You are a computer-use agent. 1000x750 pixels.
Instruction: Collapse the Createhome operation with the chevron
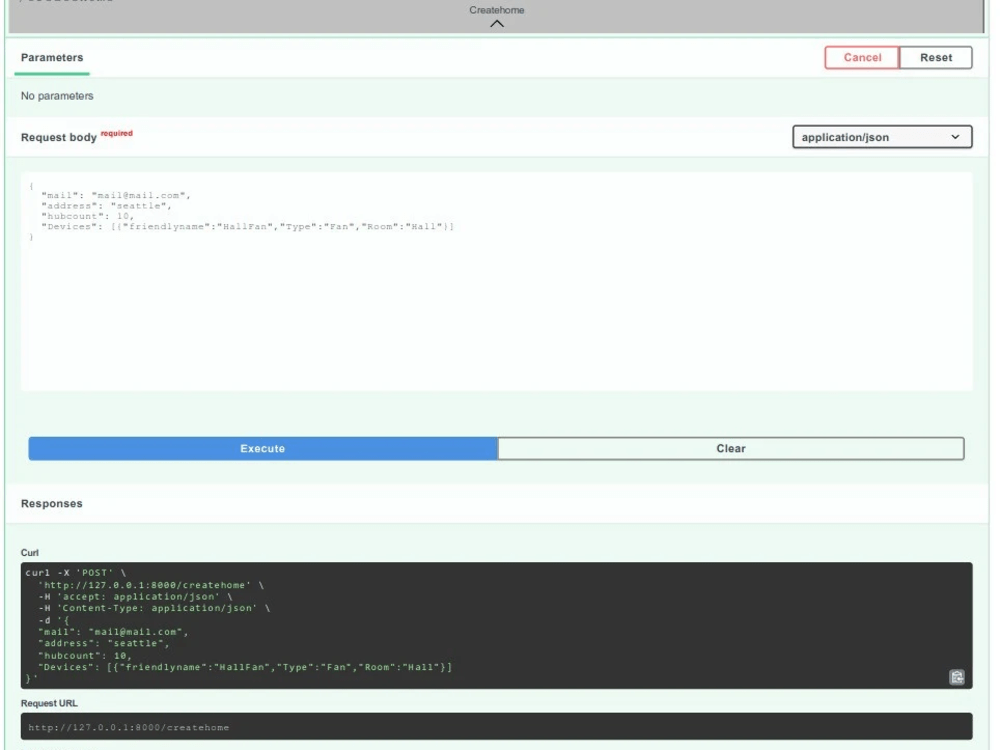[497, 24]
